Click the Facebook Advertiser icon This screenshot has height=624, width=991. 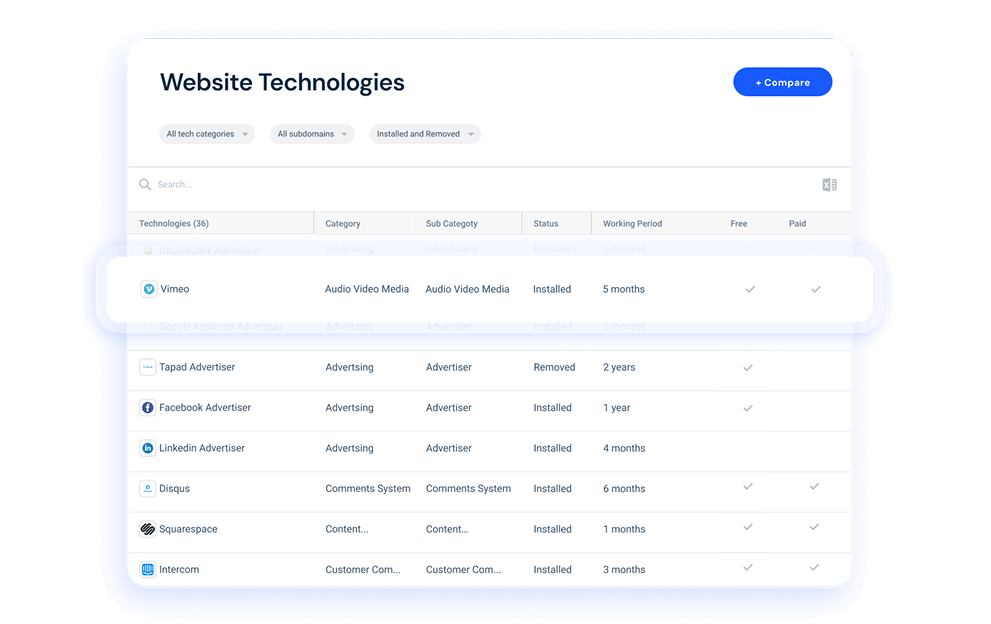point(147,408)
